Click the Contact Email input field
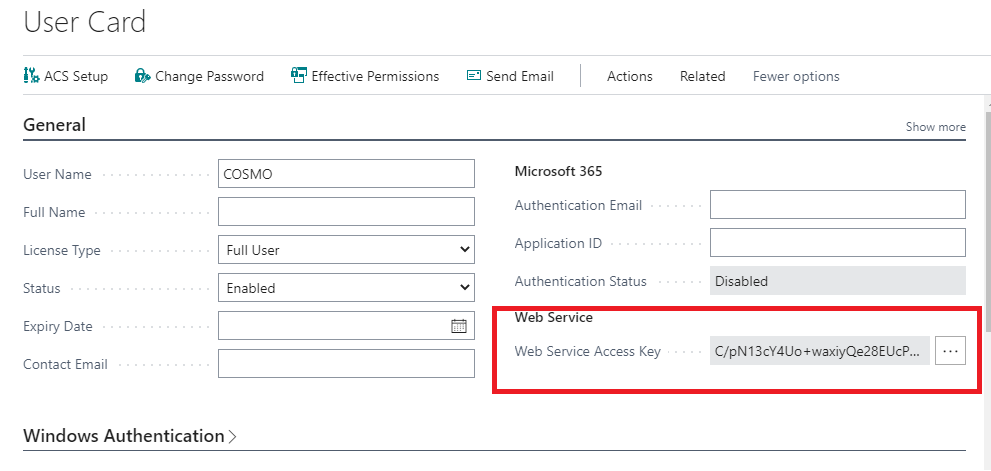 (x=346, y=364)
